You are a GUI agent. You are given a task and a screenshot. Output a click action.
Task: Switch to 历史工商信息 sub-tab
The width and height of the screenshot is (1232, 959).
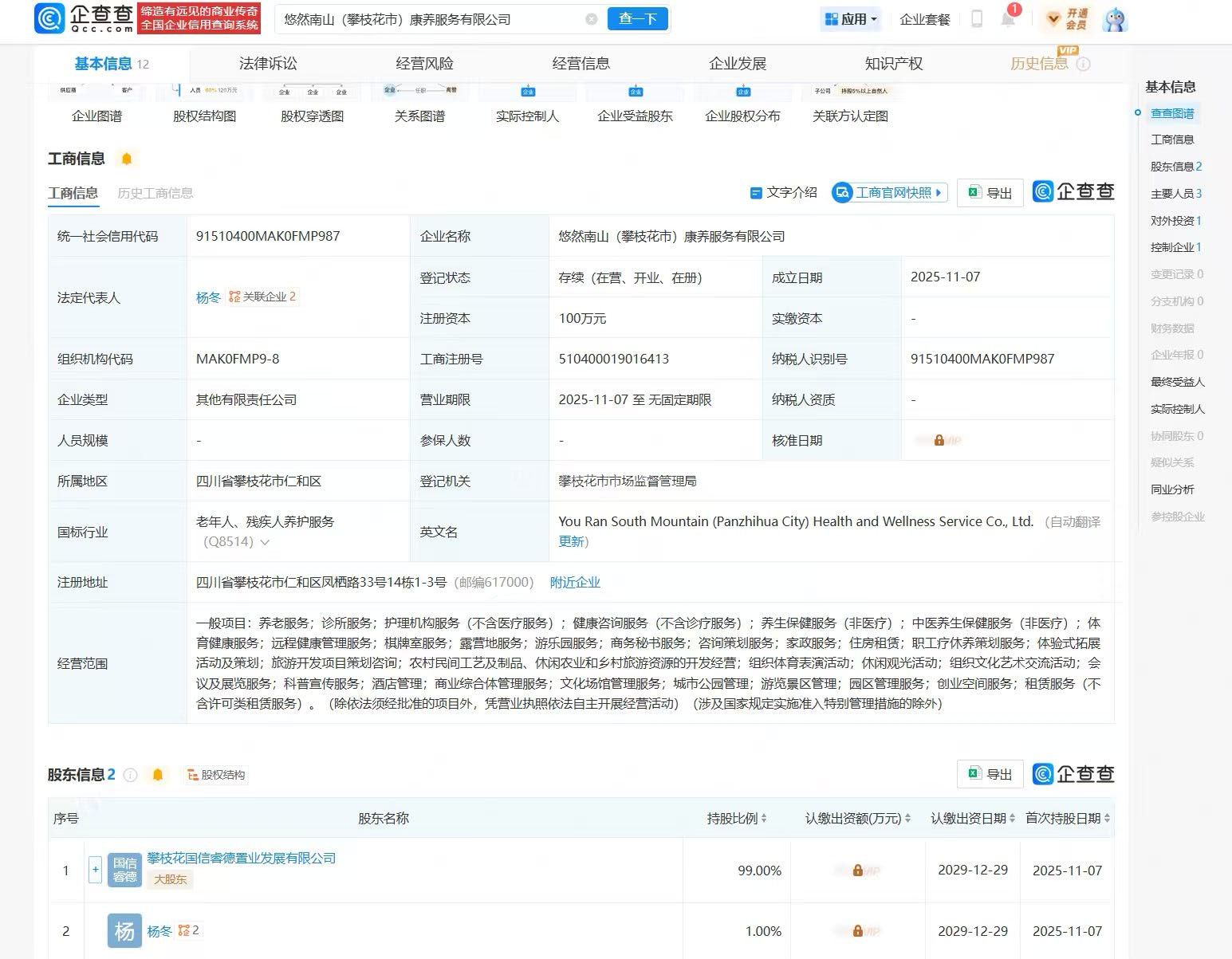click(x=155, y=193)
